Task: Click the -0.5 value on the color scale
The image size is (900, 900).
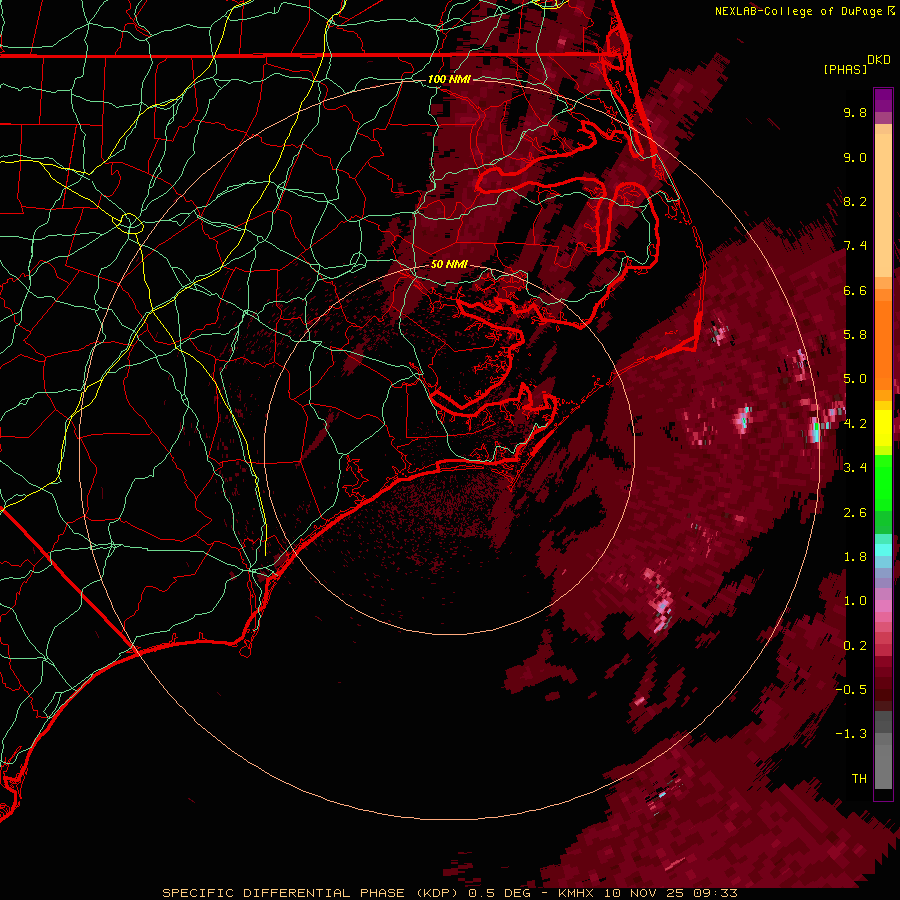Action: (x=851, y=690)
